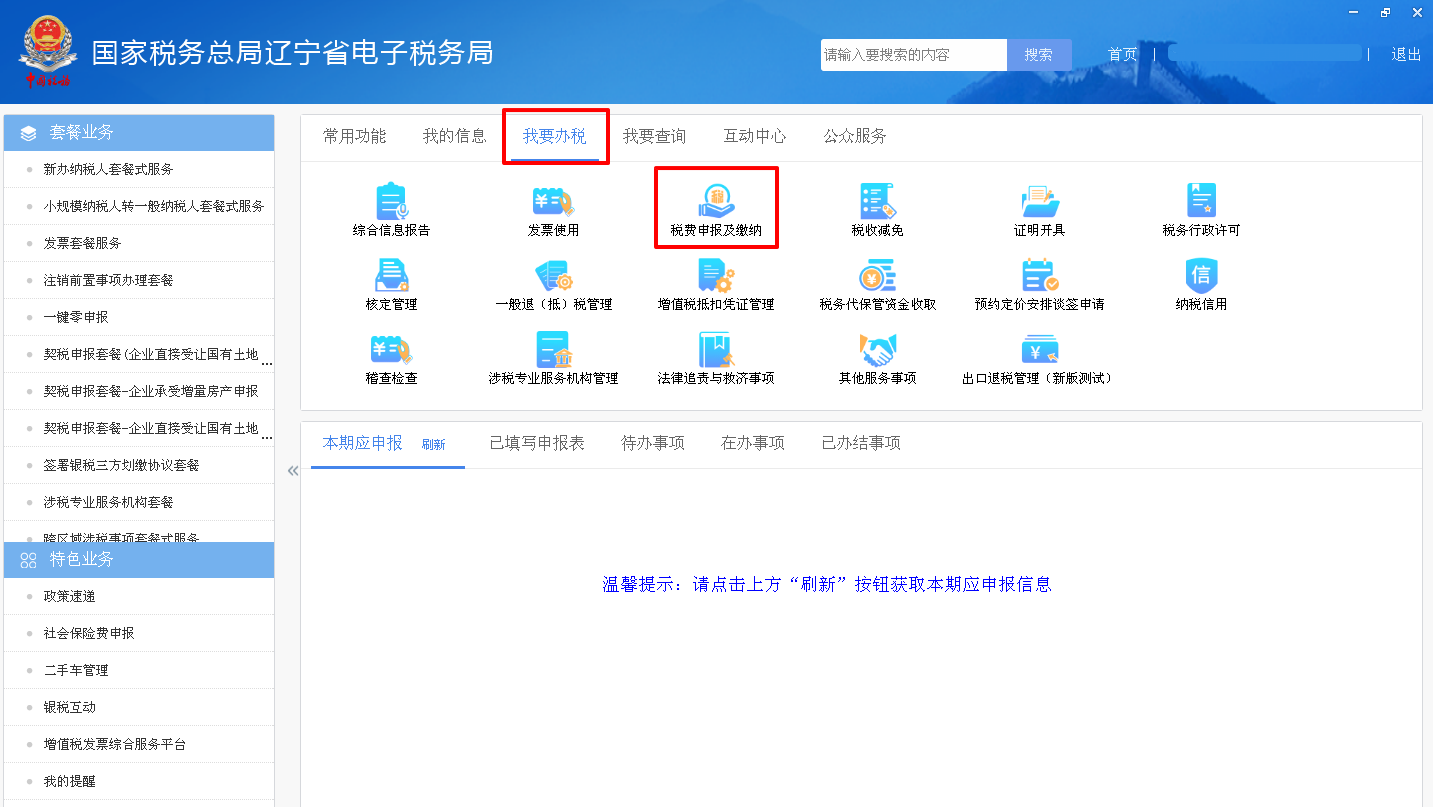The height and width of the screenshot is (807, 1433).
Task: Click 税费申报及缴纳 icon
Action: coord(716,202)
